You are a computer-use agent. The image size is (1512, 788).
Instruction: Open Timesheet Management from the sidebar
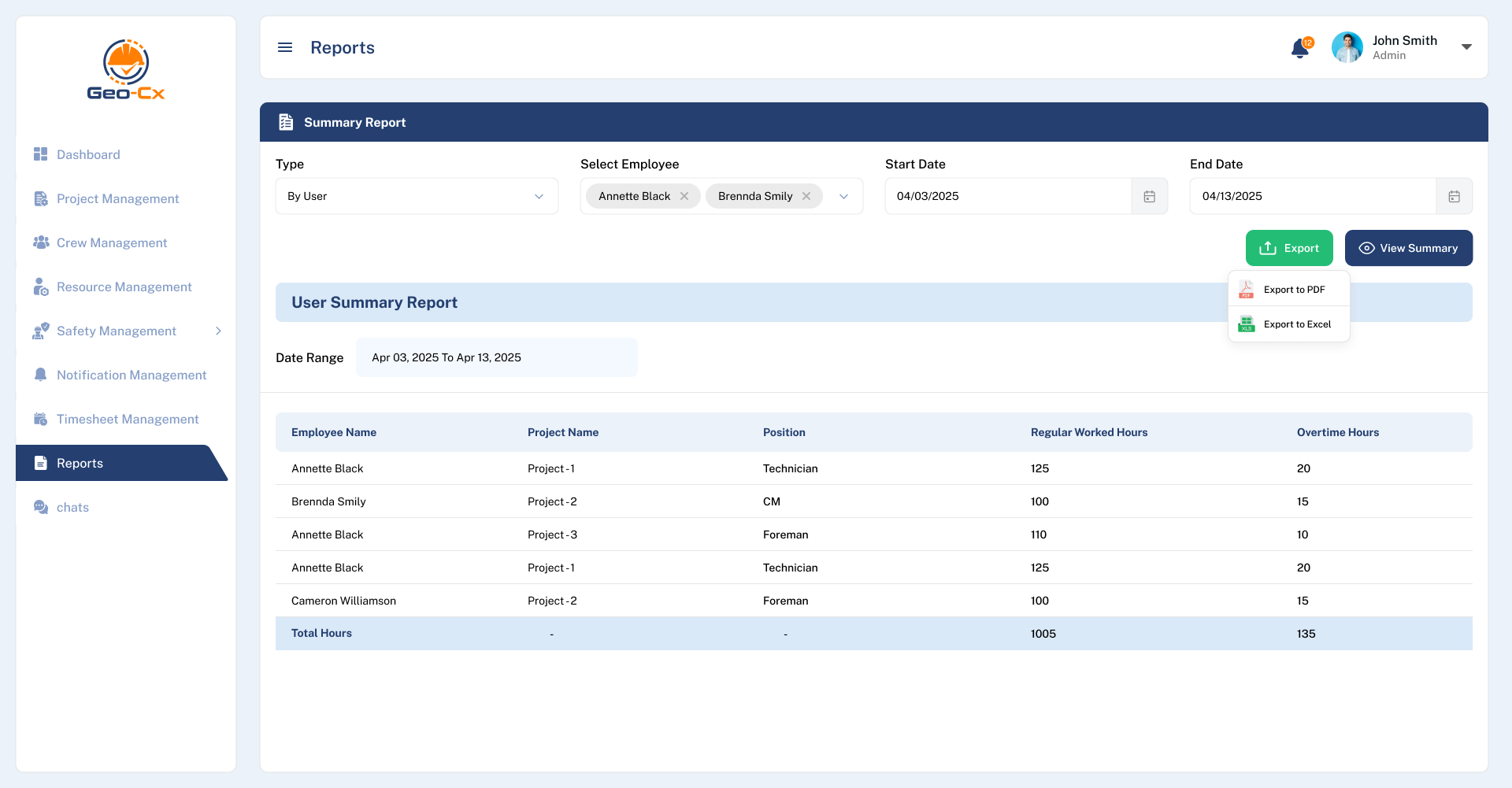coord(127,419)
